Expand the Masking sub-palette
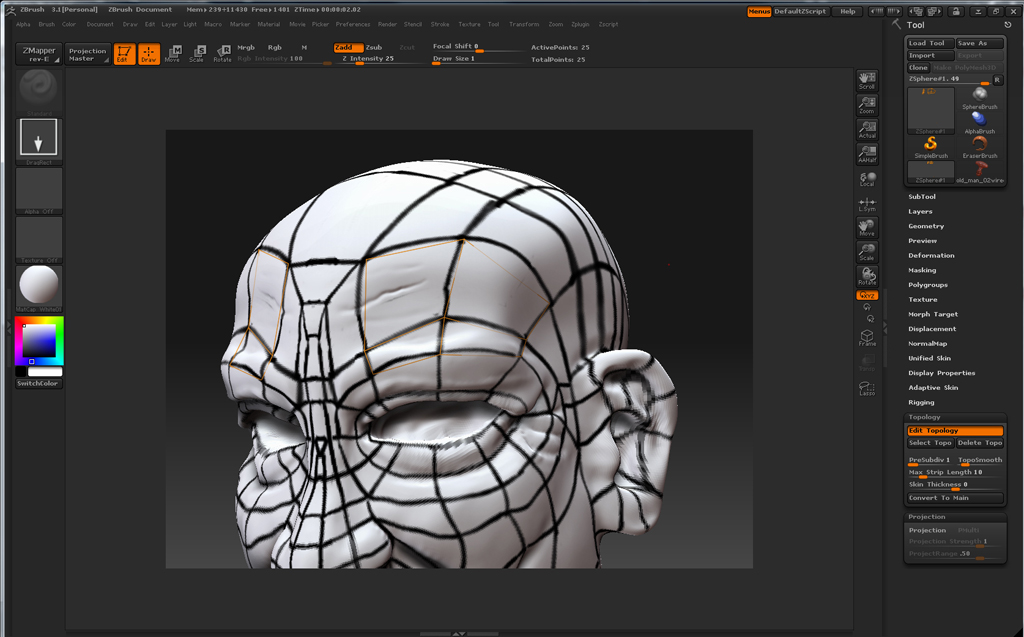This screenshot has height=637, width=1024. click(922, 270)
